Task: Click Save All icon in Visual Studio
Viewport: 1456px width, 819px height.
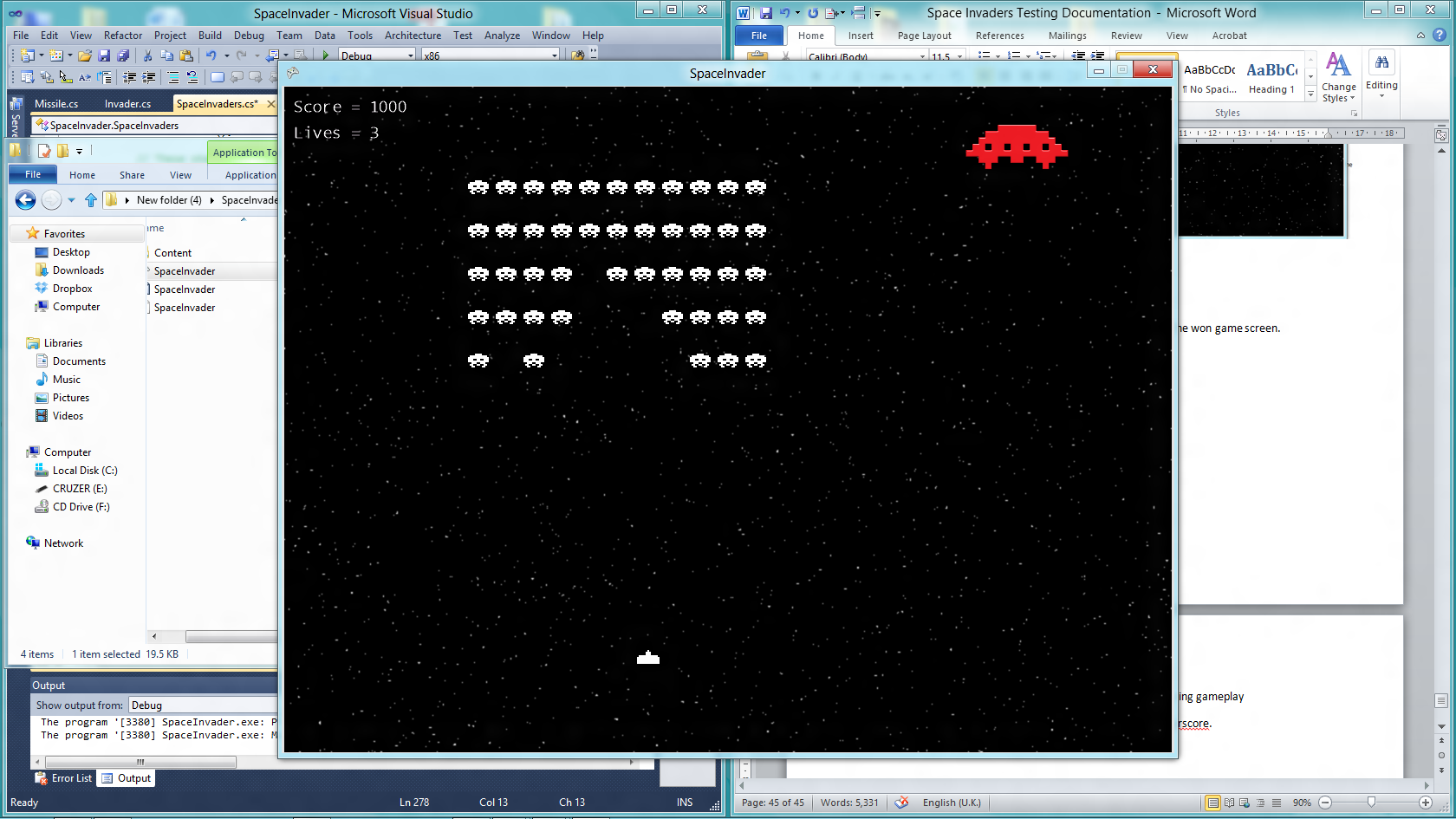Action: [123, 55]
